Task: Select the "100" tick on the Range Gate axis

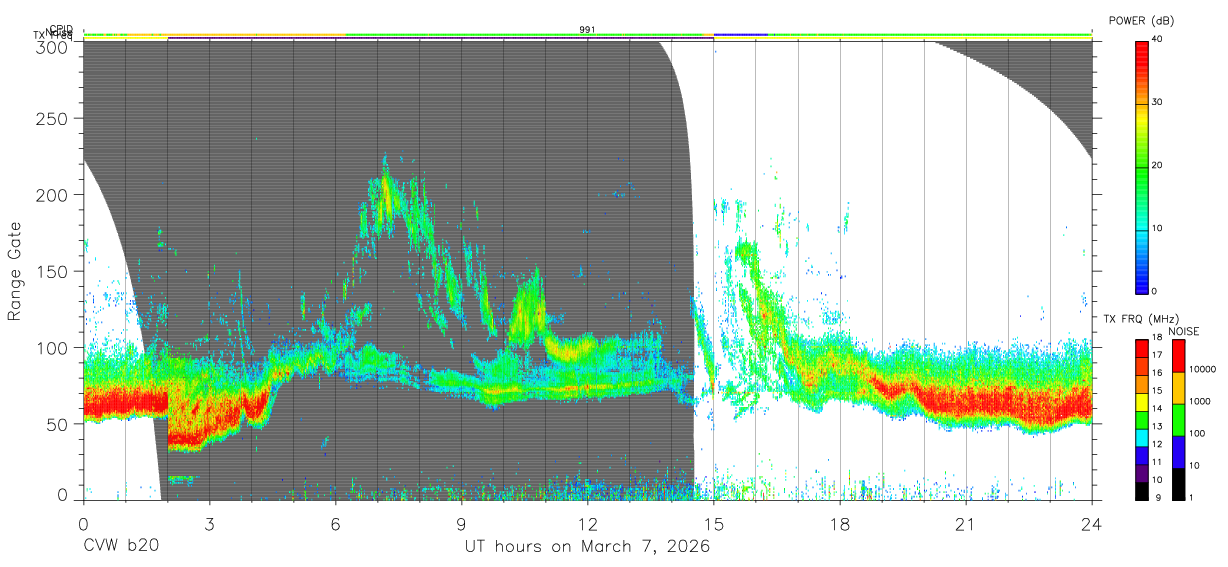Action: pyautogui.click(x=53, y=348)
